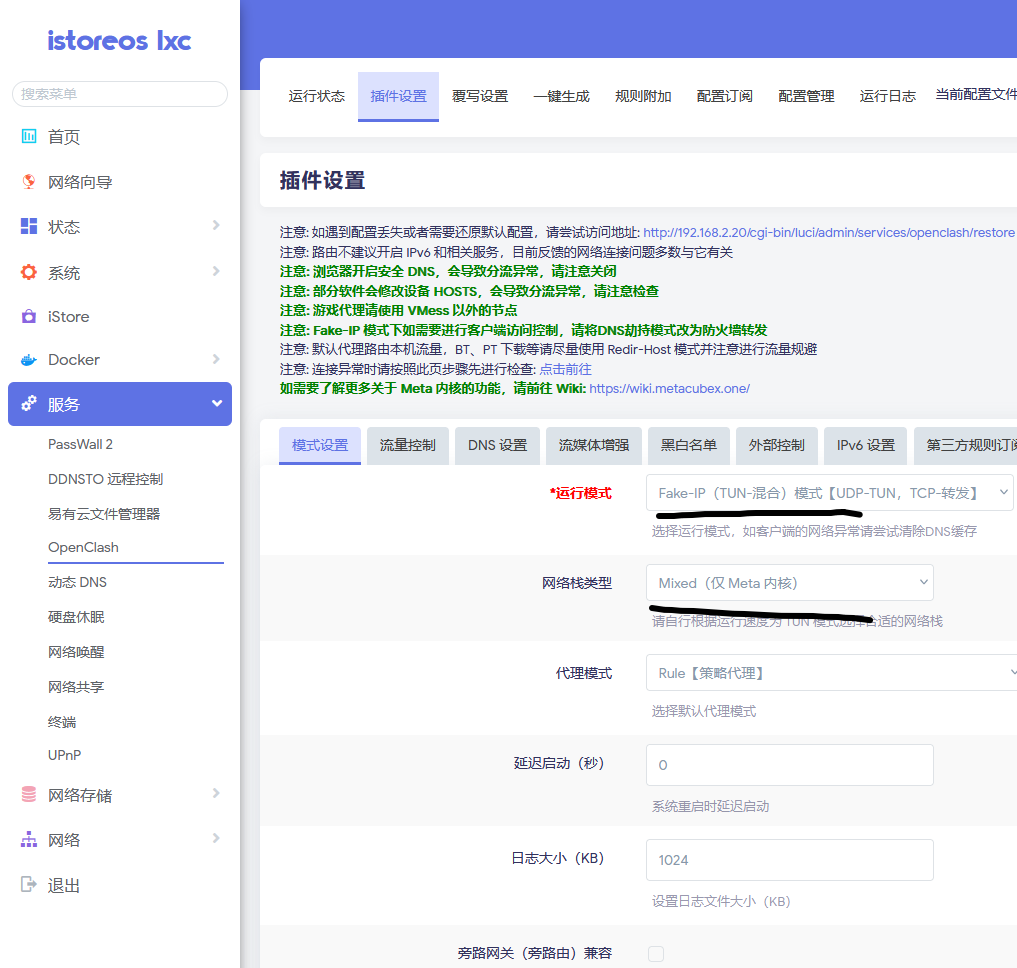This screenshot has width=1017, height=968.
Task: Select the 模式设置 sub-tab
Action: click(x=320, y=446)
